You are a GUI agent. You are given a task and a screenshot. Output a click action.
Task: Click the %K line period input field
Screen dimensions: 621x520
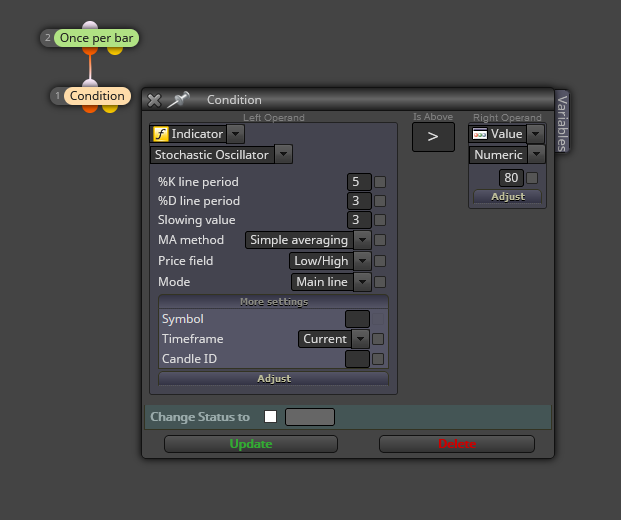click(359, 182)
